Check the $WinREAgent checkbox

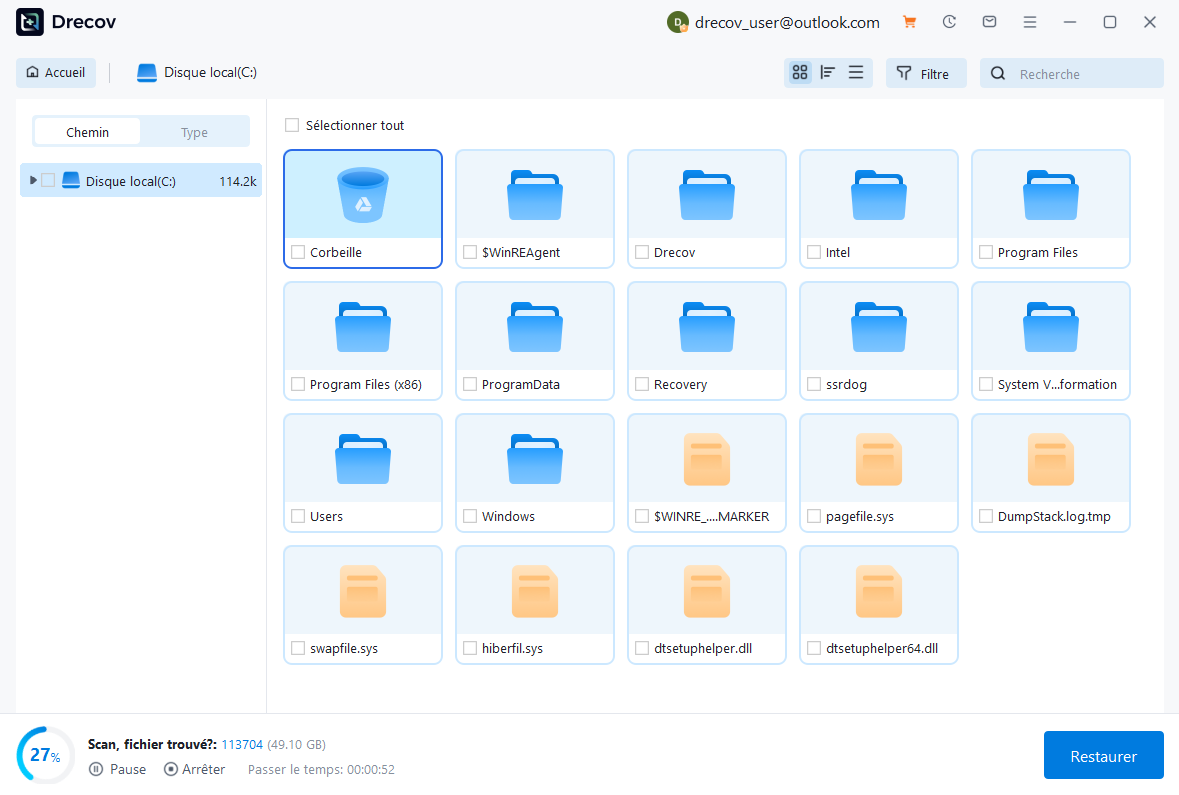click(470, 252)
